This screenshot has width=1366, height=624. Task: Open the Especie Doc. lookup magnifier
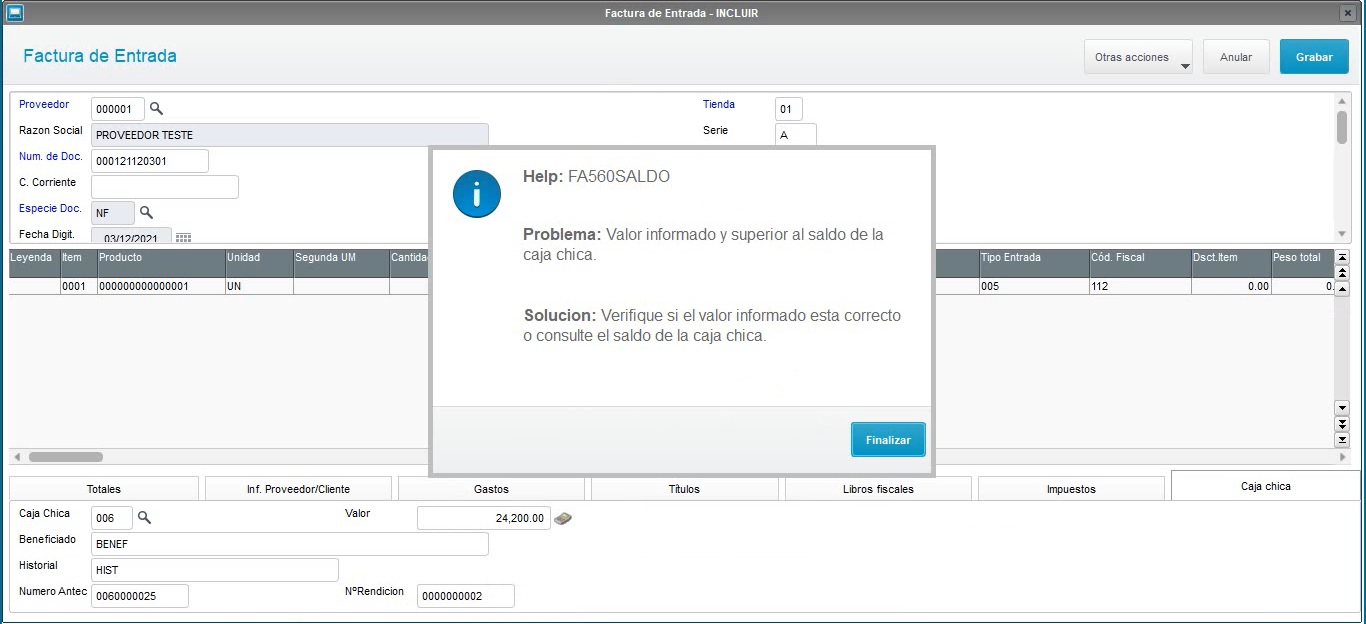click(x=146, y=213)
